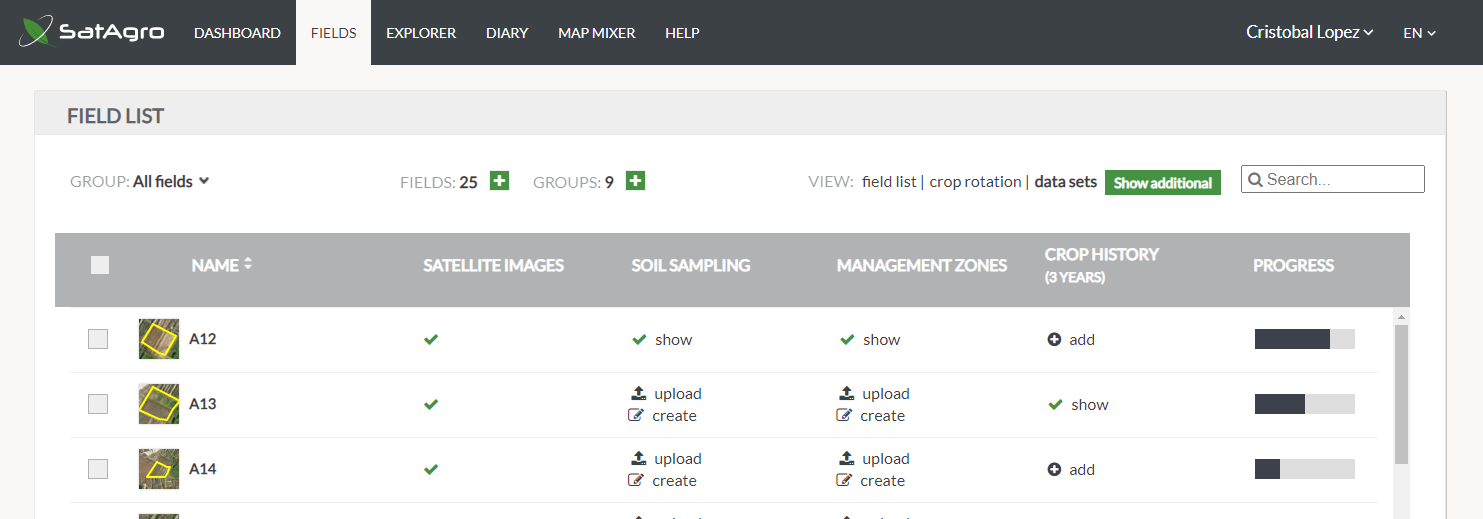Click A14 soil sampling create pencil icon
Image resolution: width=1483 pixels, height=519 pixels.
(635, 480)
